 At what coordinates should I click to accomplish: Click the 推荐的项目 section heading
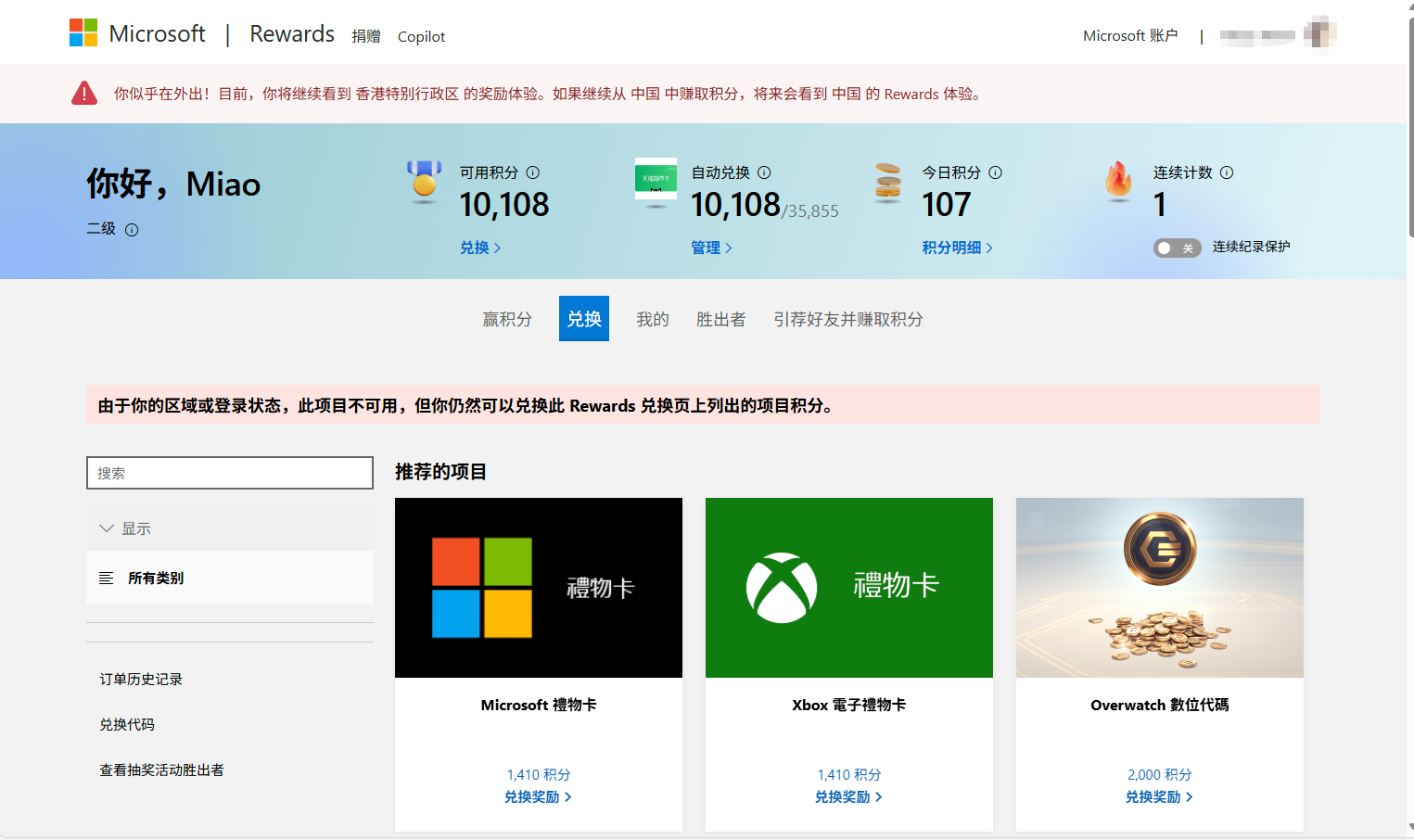click(x=440, y=472)
